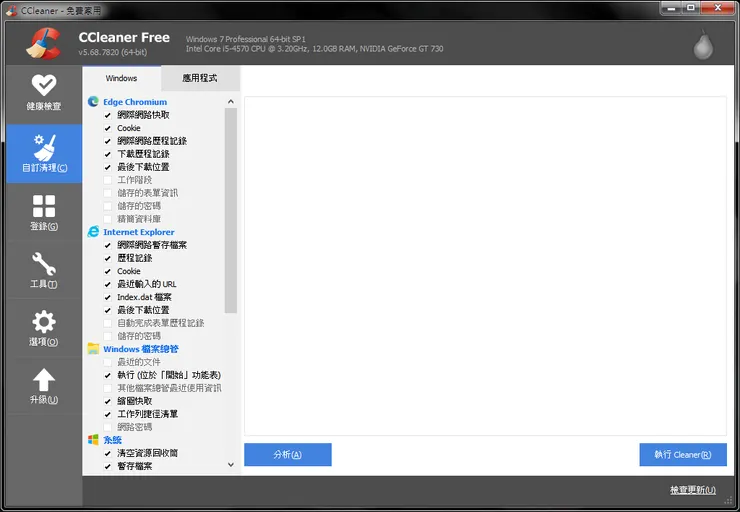Enable 自動完成表單歷程記錄 checkbox
740x512 pixels.
click(x=108, y=323)
